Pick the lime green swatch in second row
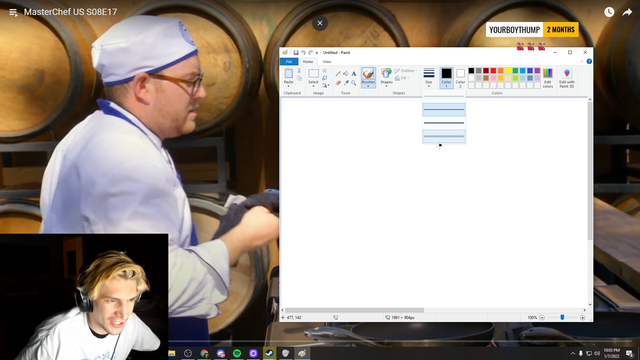Screen dimensions: 640x360 [515, 78]
